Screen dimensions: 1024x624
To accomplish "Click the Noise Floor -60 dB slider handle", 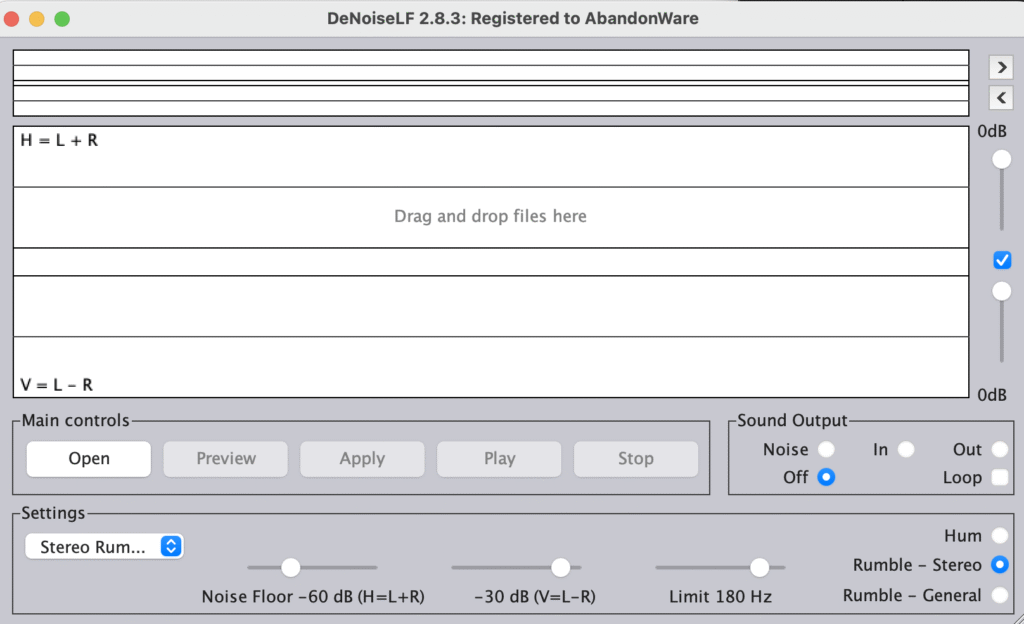I will (x=291, y=567).
